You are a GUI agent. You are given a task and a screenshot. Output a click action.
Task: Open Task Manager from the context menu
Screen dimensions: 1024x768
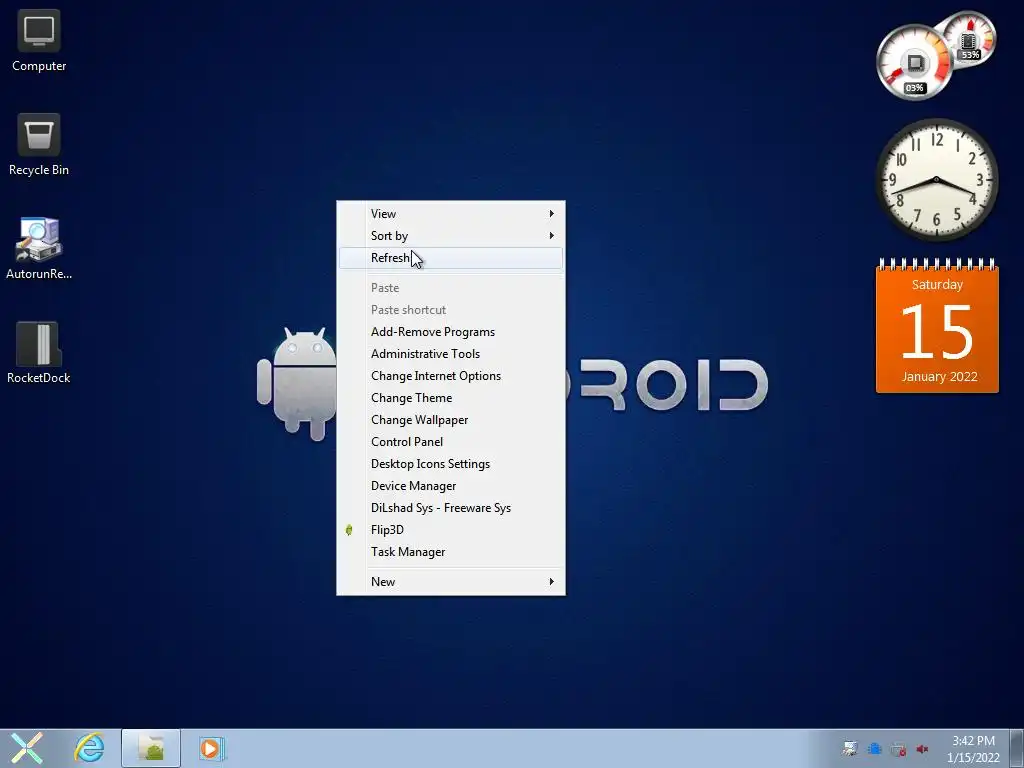click(451, 552)
